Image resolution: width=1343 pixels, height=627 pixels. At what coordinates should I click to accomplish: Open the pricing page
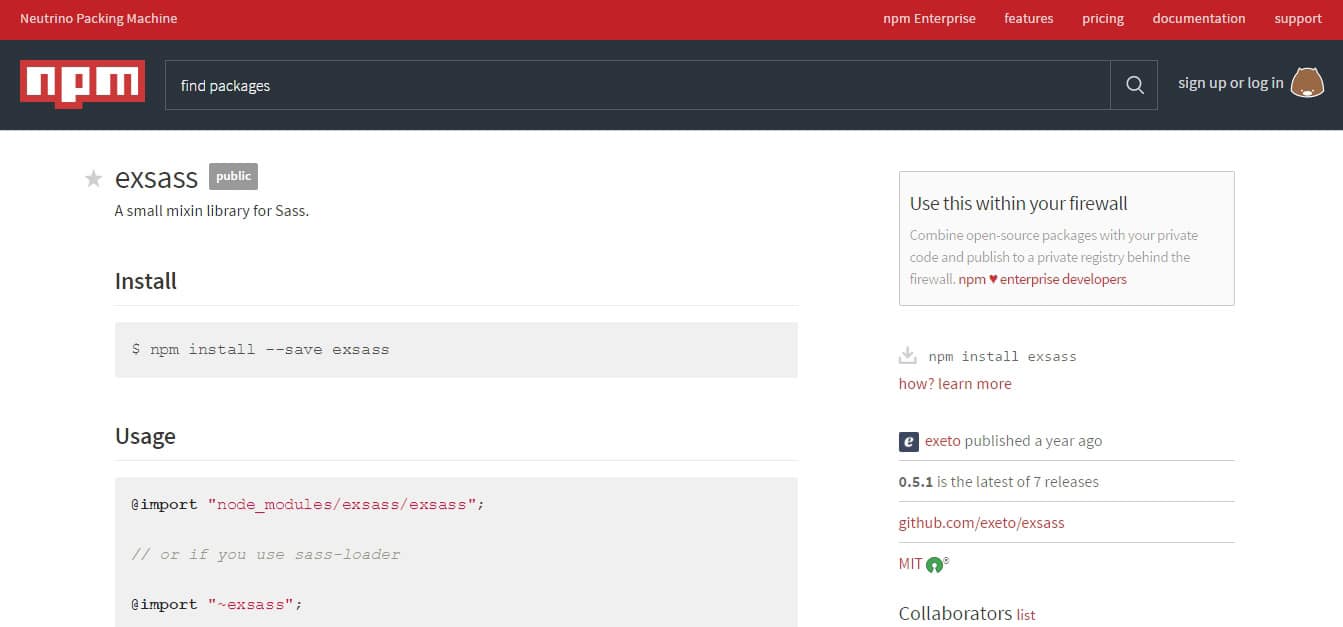(x=1103, y=19)
